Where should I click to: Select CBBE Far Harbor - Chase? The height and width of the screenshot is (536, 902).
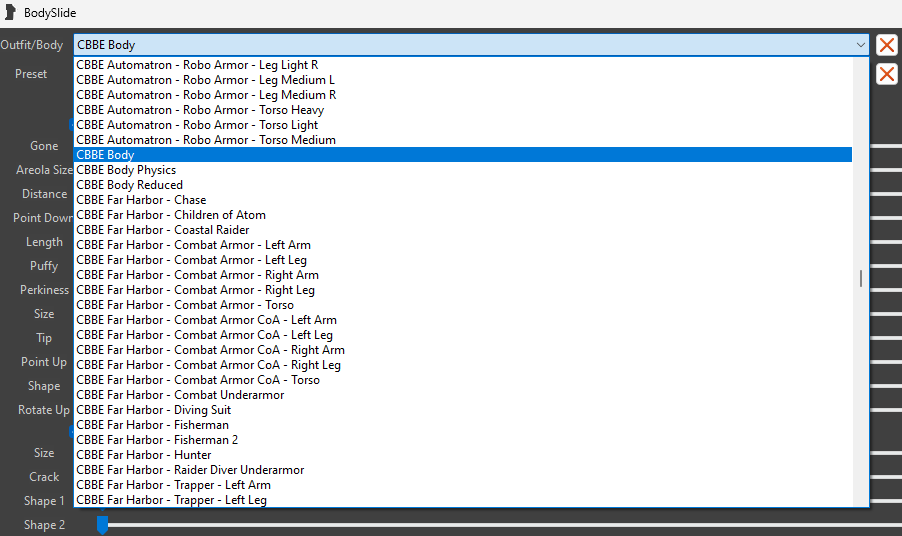pos(463,200)
